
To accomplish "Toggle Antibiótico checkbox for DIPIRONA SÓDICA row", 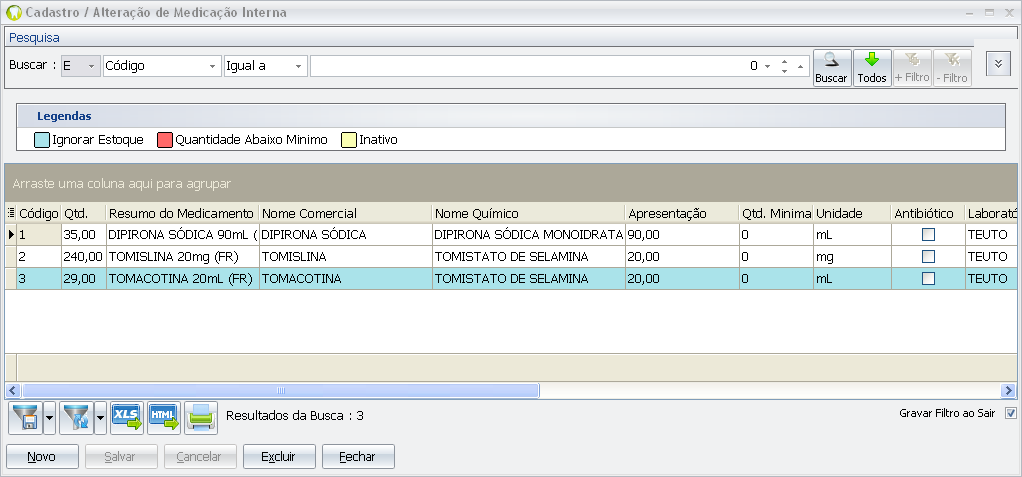I will point(928,235).
